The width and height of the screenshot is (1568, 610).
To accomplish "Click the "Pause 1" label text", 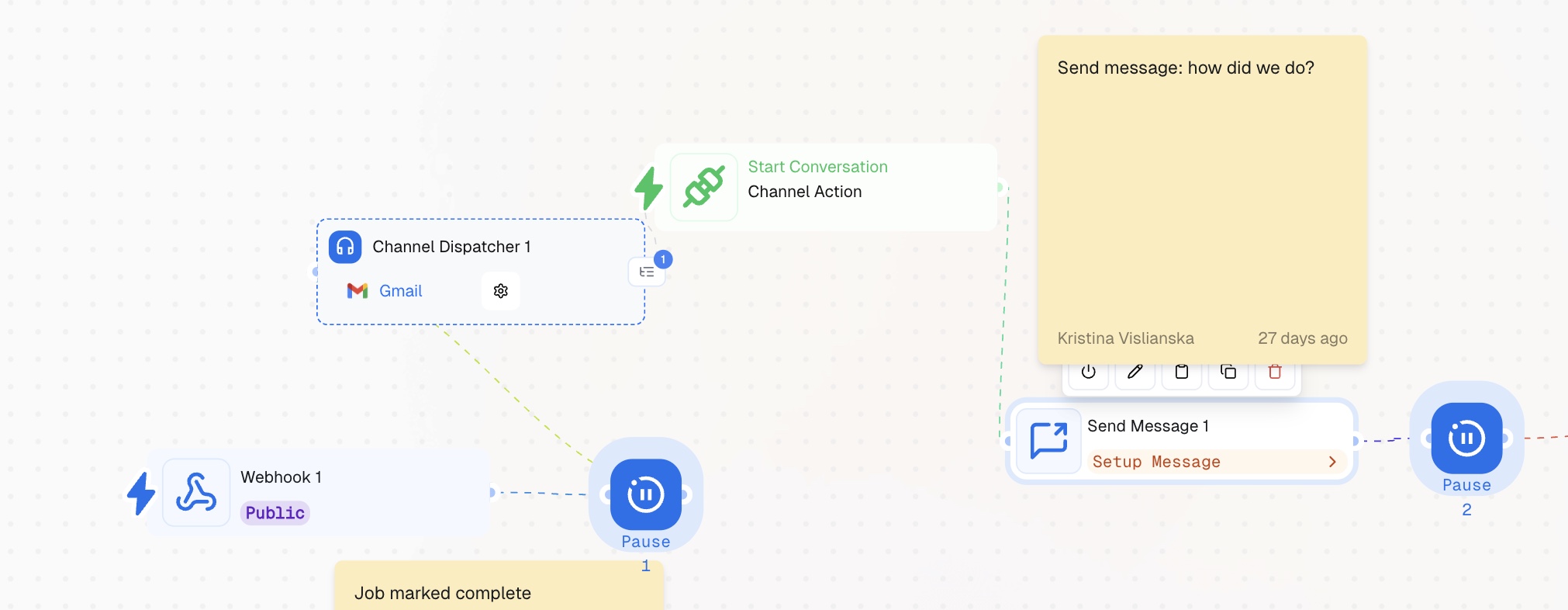I will 646,553.
